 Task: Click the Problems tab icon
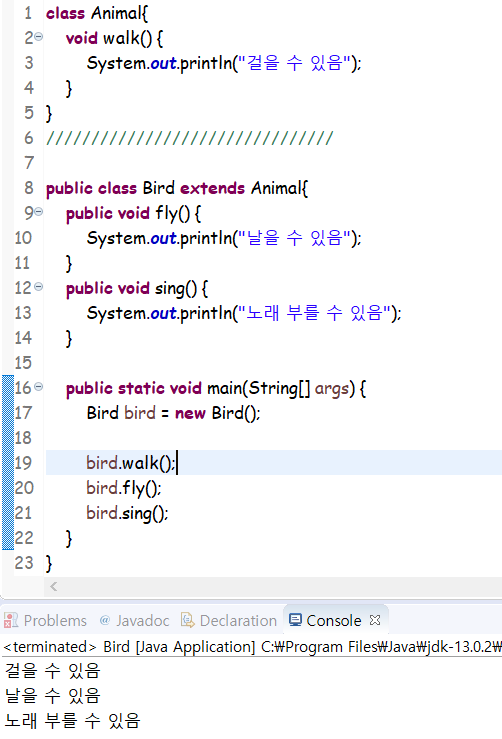pyautogui.click(x=11, y=620)
